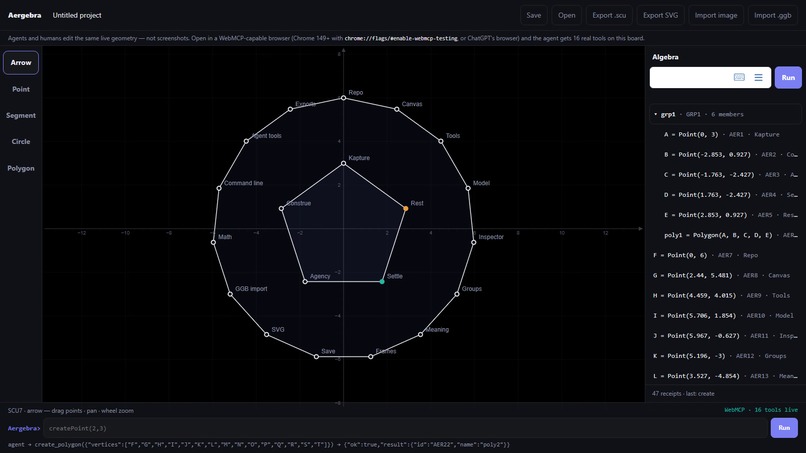Click the Agency vertex point
The image size is (806, 453).
pyautogui.click(x=305, y=281)
